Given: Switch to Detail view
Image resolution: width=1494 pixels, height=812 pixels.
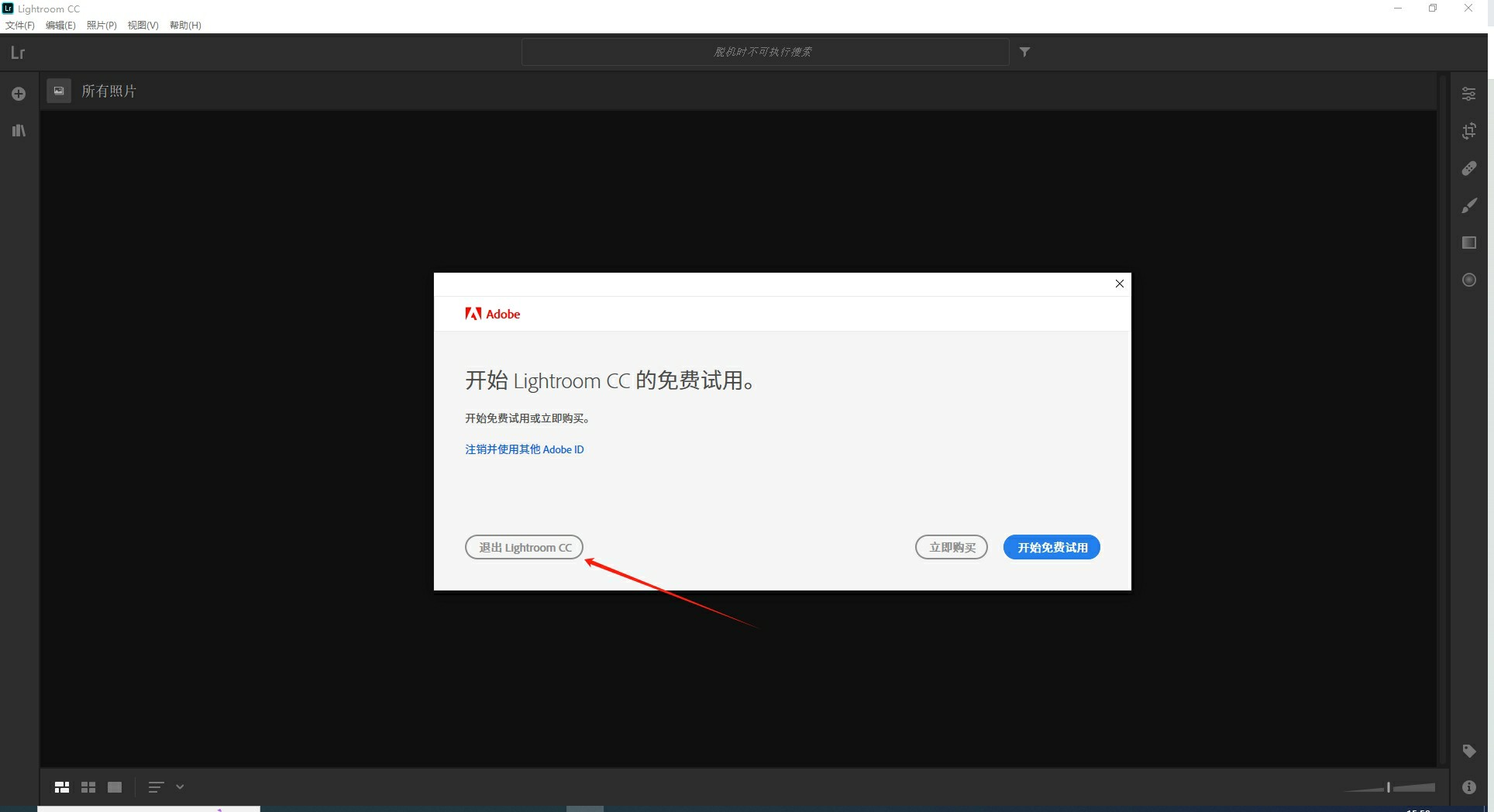Looking at the screenshot, I should (115, 787).
